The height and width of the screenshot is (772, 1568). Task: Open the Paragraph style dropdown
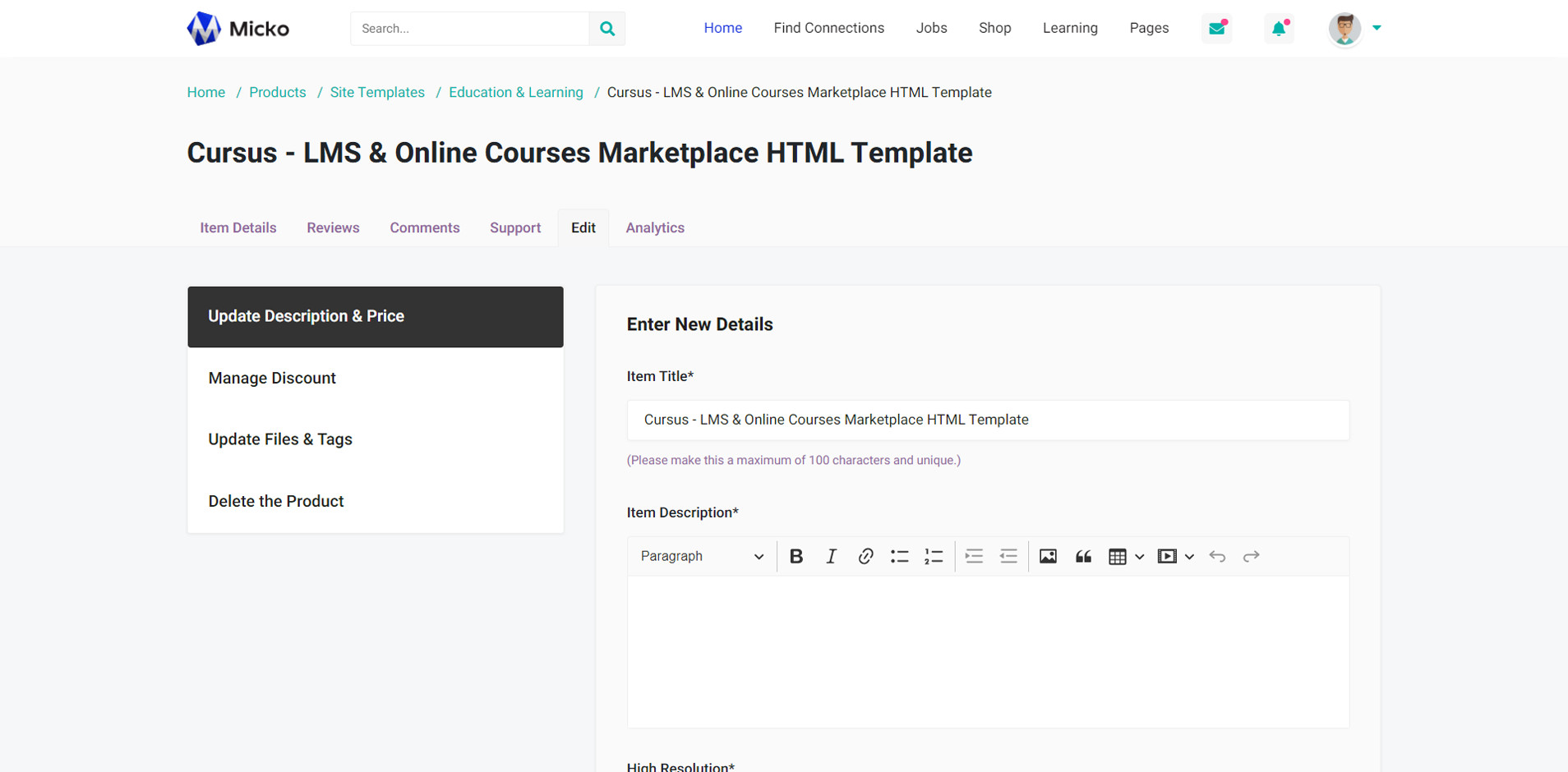(702, 557)
